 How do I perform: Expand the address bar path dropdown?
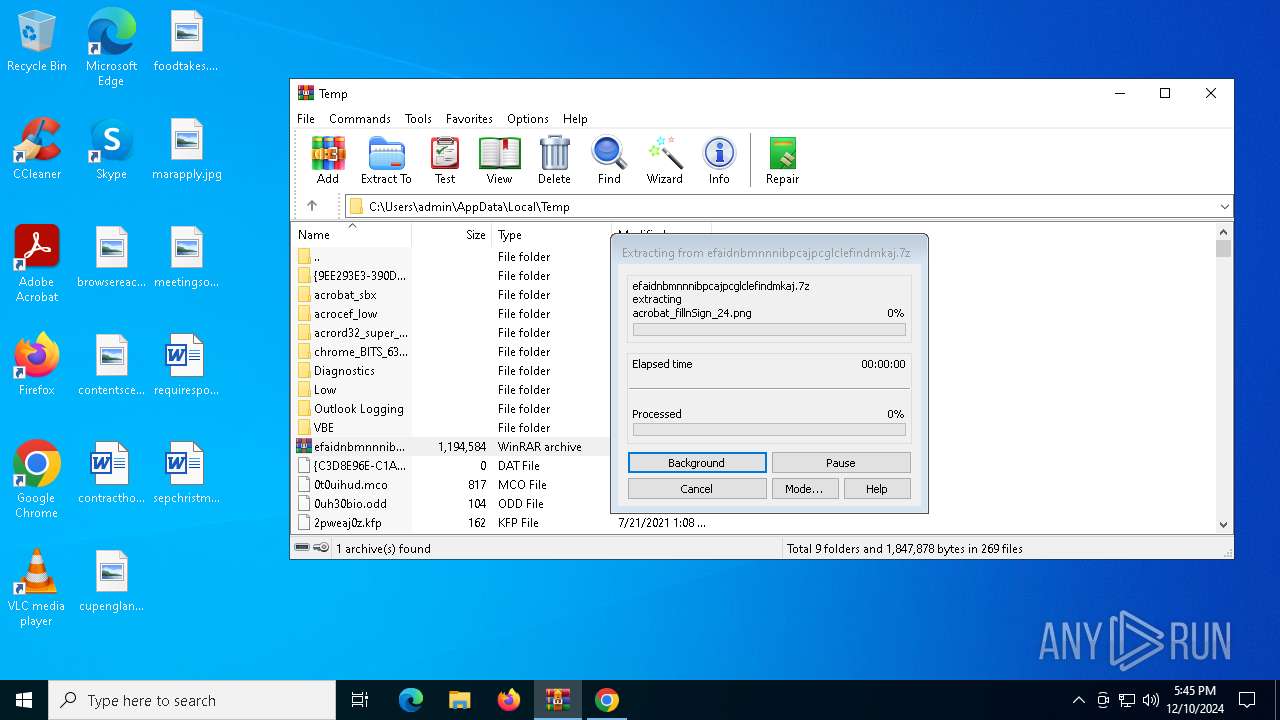[x=1224, y=207]
